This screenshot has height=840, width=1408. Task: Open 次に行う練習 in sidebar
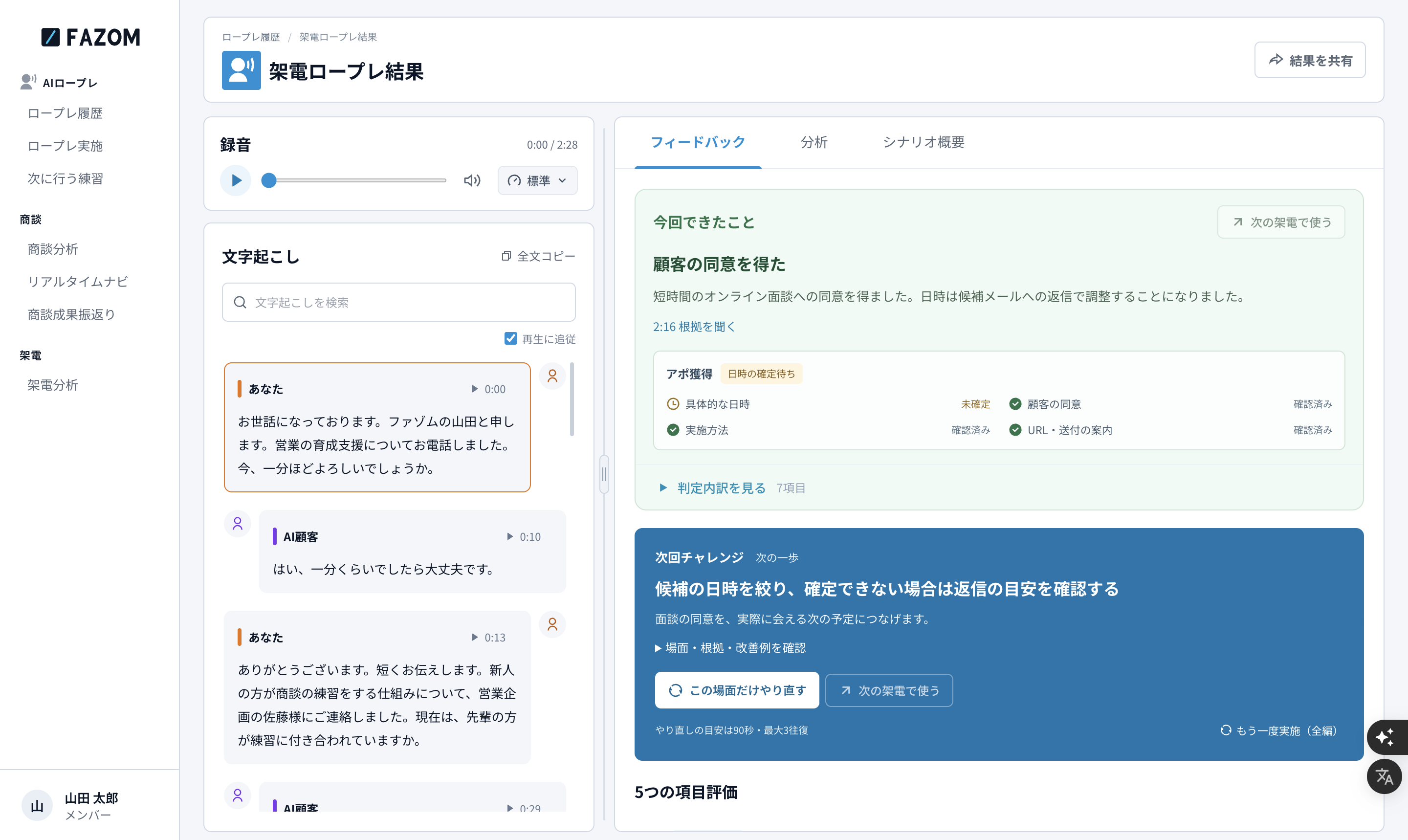point(65,179)
